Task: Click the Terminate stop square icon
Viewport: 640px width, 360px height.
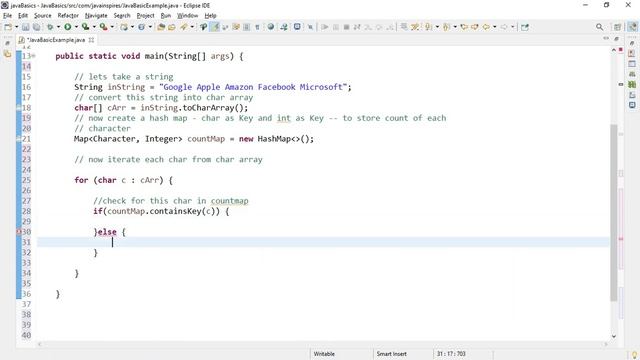Action: coord(346,27)
